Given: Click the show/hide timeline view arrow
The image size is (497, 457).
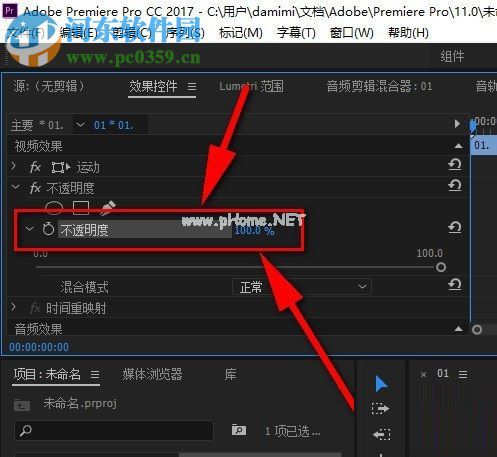Looking at the screenshot, I should 457,124.
